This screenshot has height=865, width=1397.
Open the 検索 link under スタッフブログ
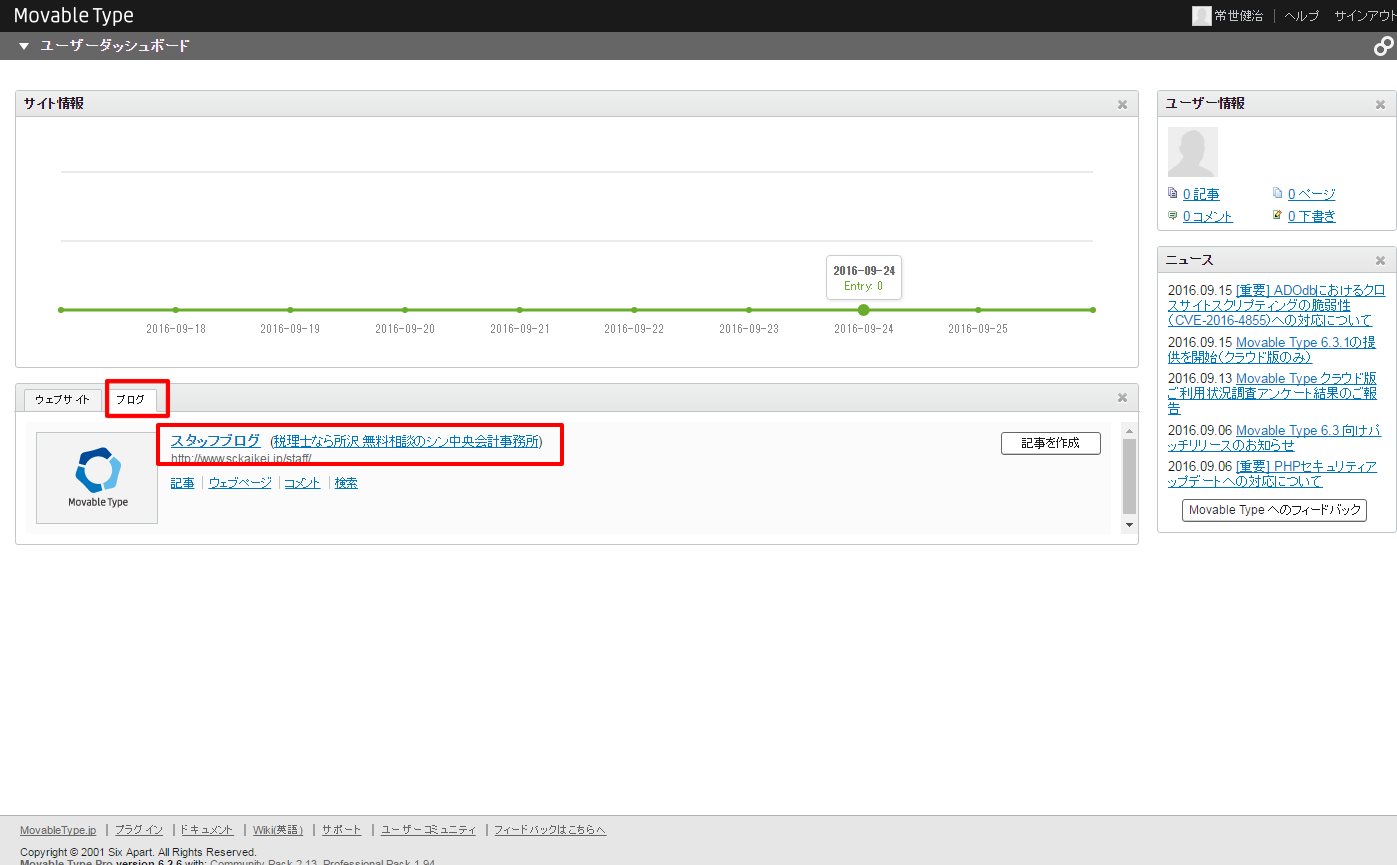346,483
